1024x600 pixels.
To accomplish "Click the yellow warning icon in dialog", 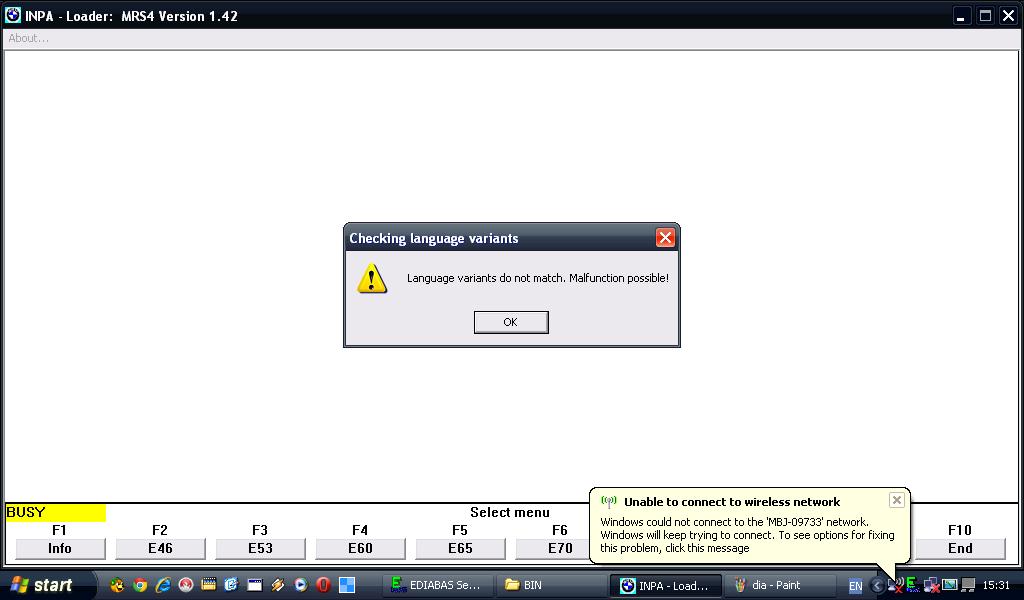I will coord(372,279).
